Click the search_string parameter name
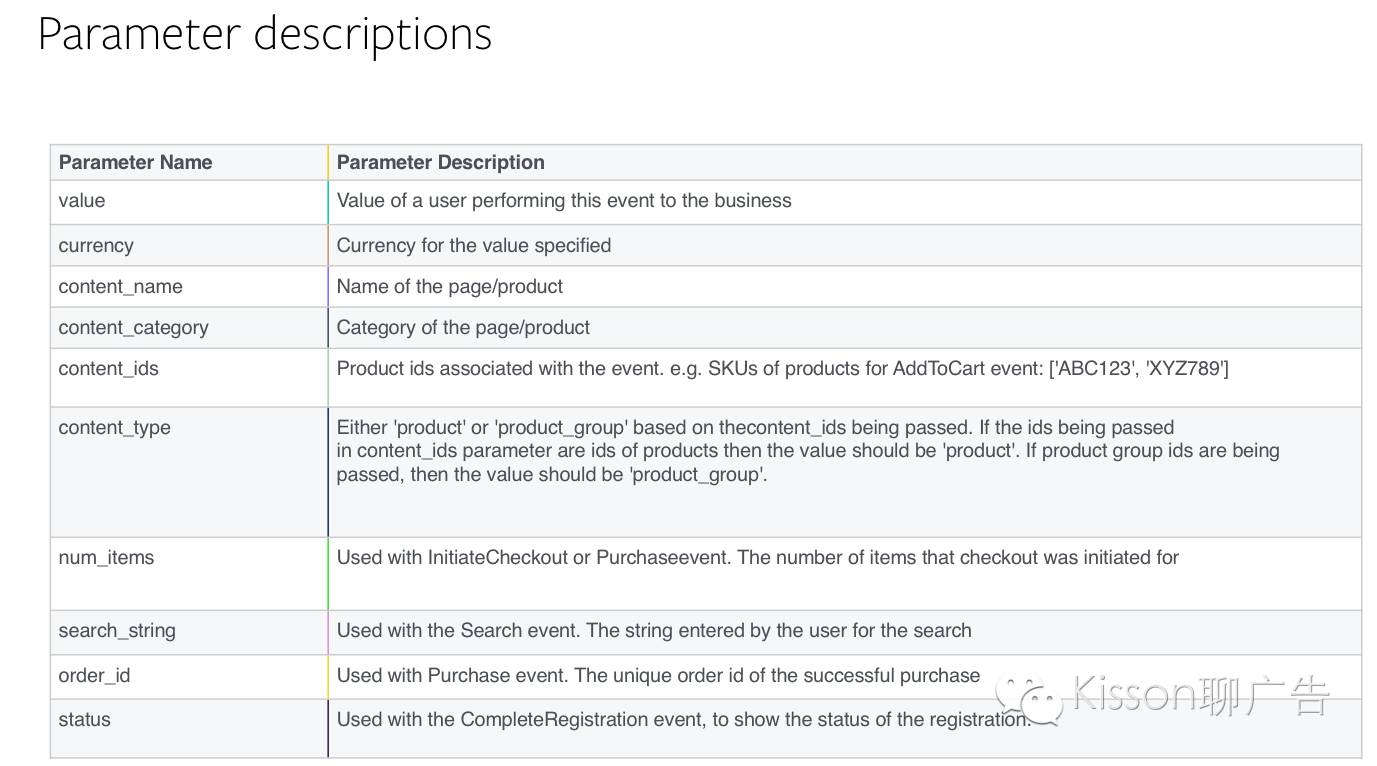1377x766 pixels. pos(116,630)
